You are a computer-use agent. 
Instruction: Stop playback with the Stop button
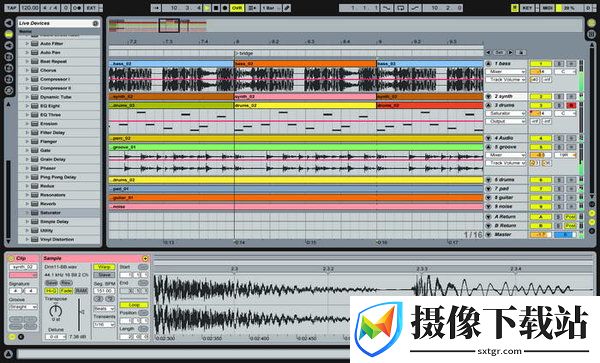pyautogui.click(x=216, y=8)
